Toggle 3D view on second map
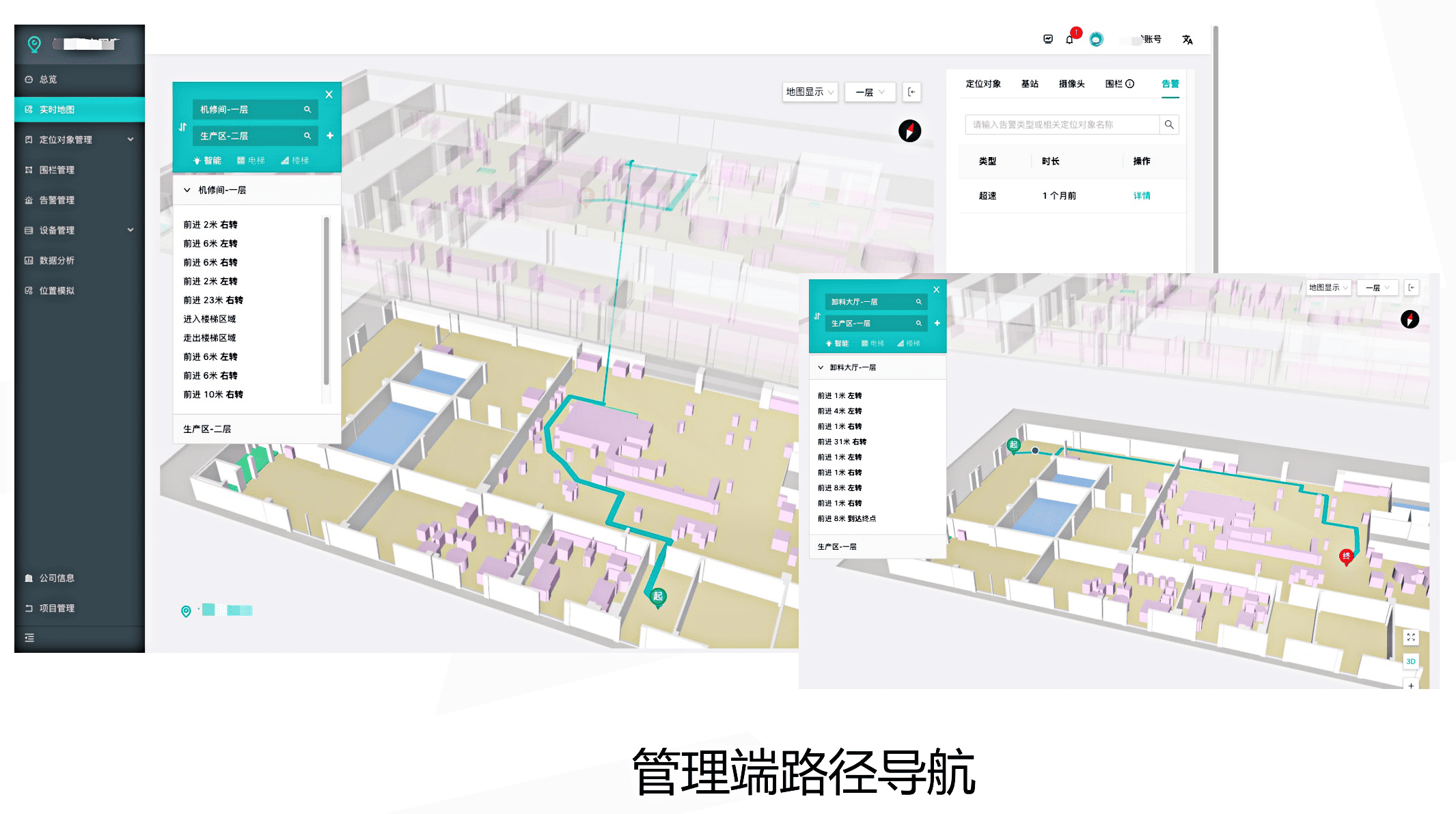Viewport: 1456px width, 814px height. [x=1410, y=661]
